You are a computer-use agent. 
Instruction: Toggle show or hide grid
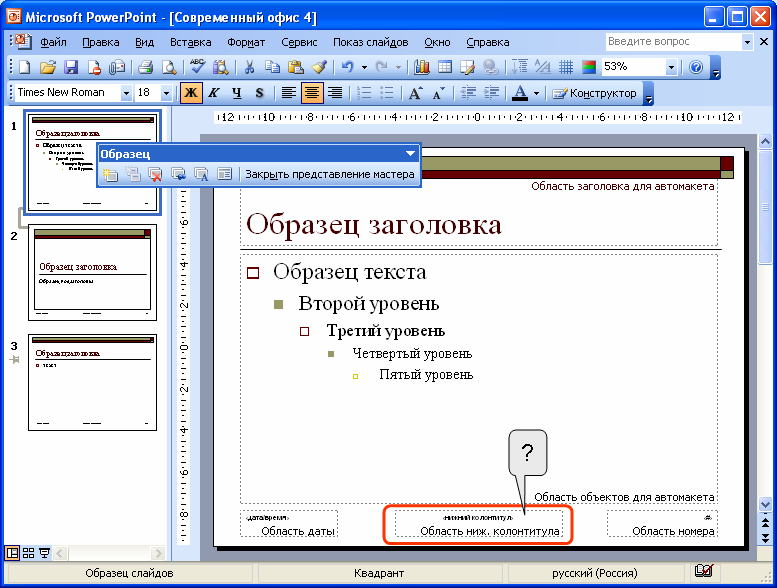click(566, 67)
